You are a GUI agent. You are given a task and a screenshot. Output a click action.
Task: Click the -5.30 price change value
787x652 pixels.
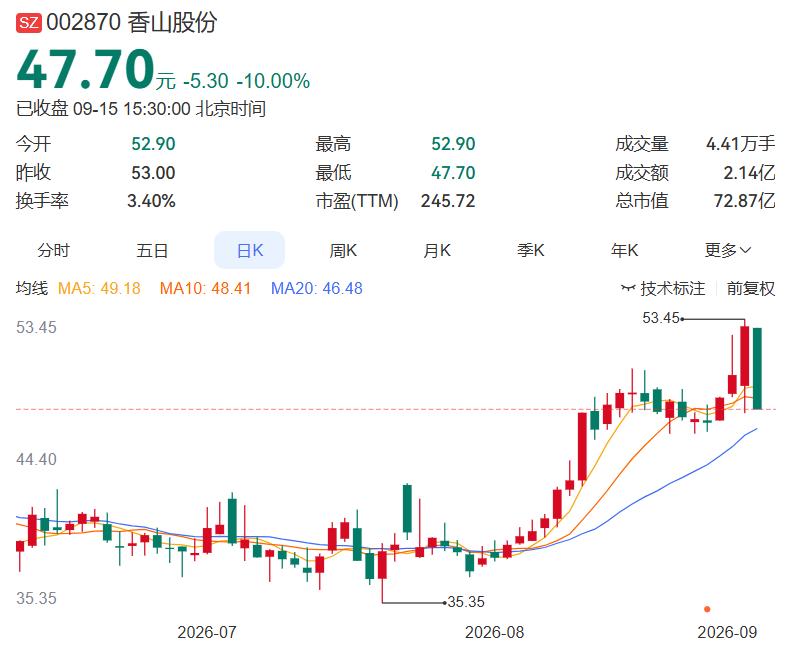[x=206, y=81]
